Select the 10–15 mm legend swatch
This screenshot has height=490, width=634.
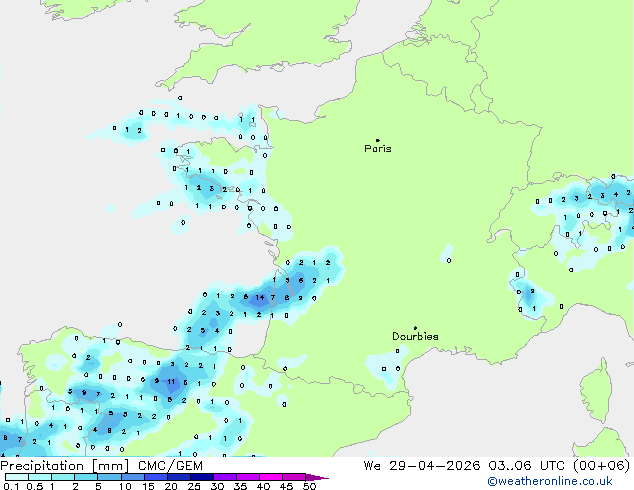(133, 477)
